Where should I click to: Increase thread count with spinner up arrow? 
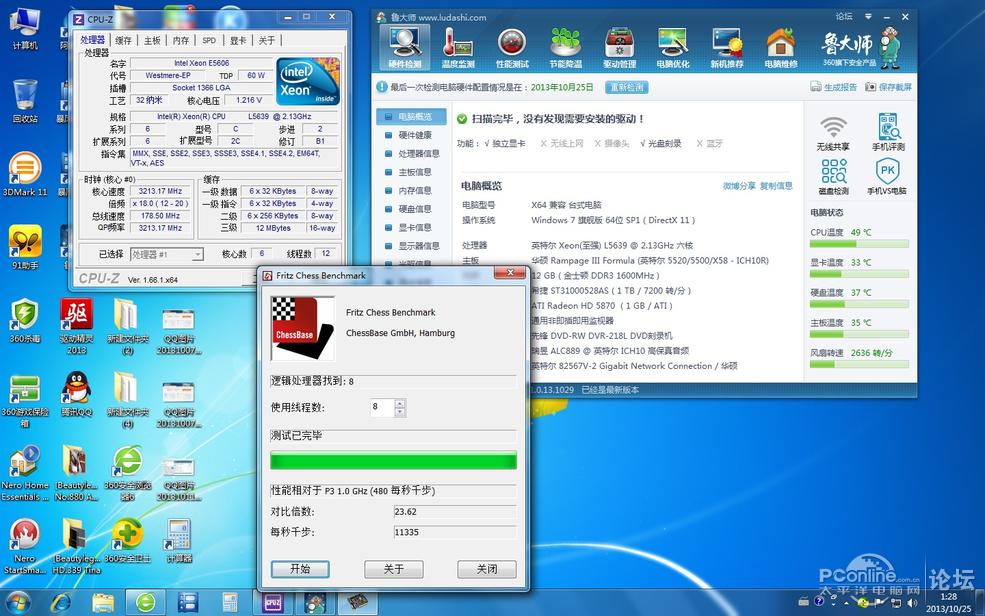tap(400, 403)
